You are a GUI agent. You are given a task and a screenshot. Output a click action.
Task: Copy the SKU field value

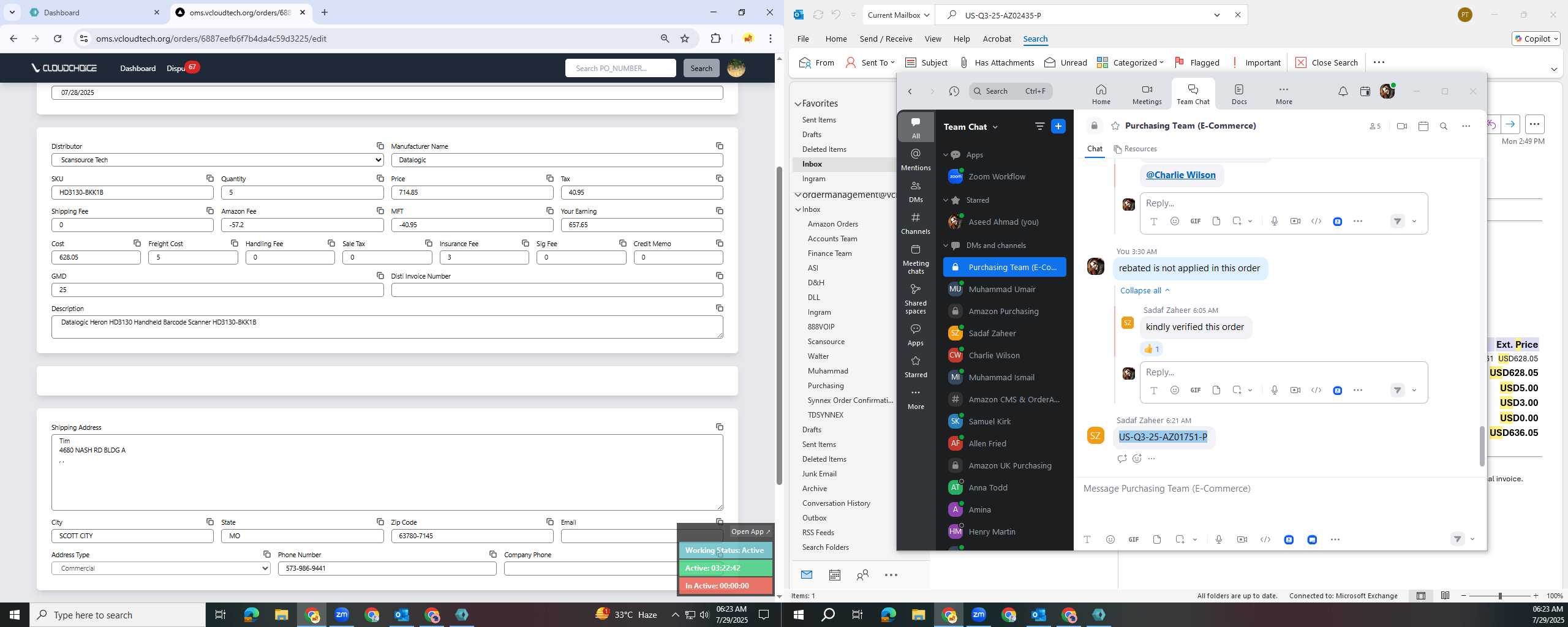coord(209,178)
